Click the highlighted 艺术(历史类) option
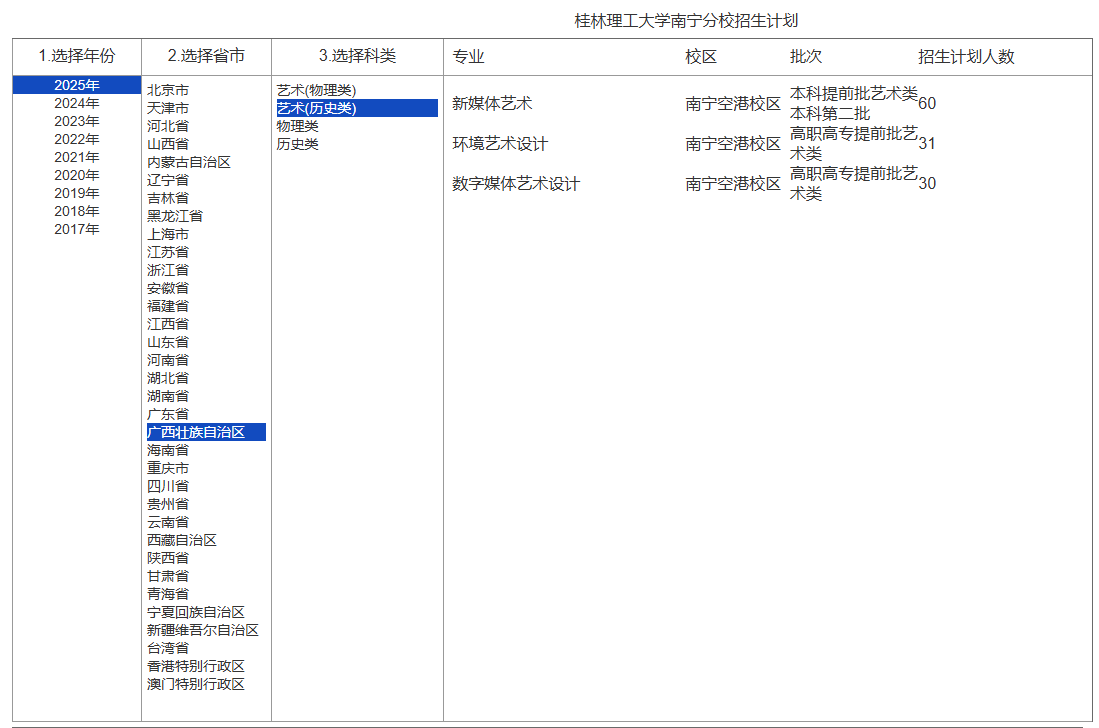 [317, 108]
